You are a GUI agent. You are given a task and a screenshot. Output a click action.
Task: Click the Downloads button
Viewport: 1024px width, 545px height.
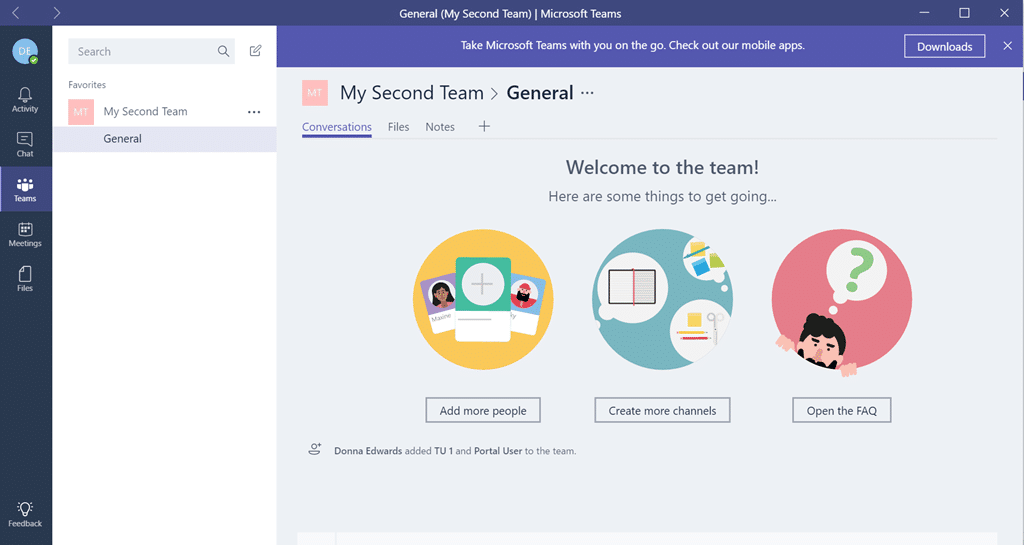point(944,46)
